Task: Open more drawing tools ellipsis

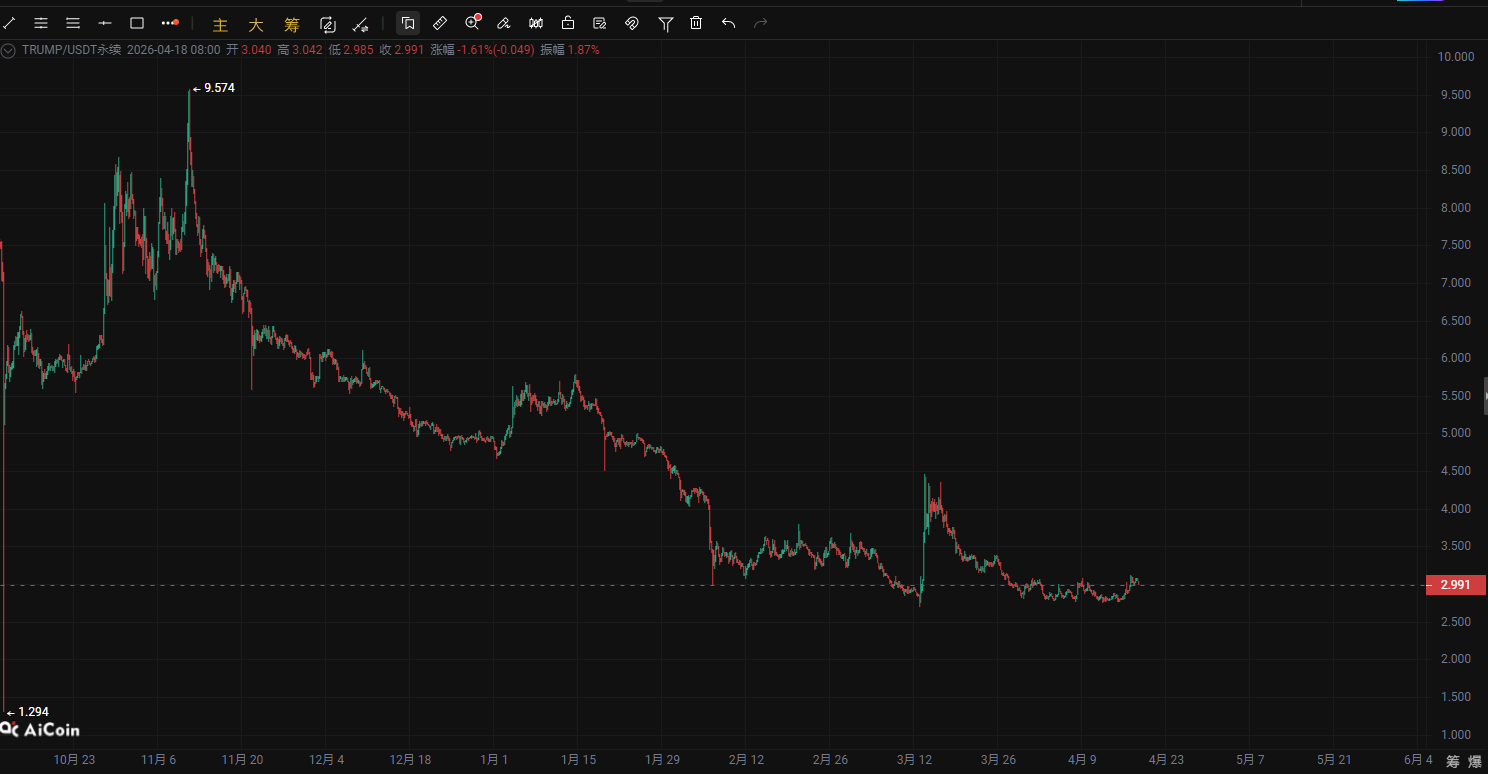Action: click(x=170, y=22)
